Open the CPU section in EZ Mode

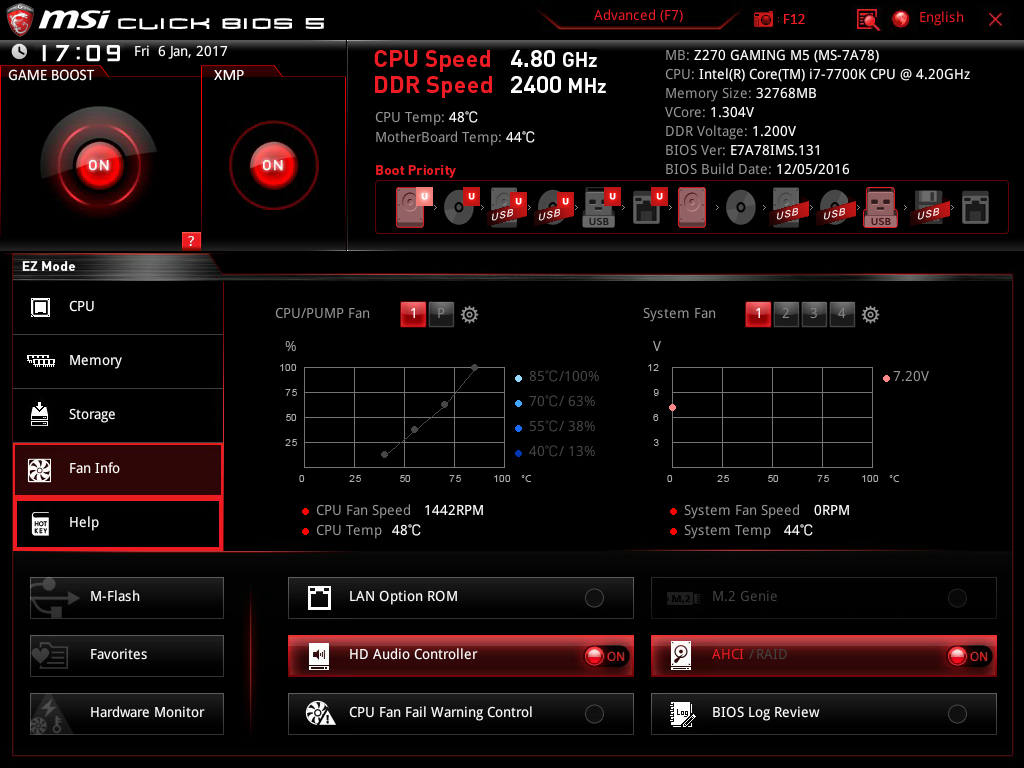click(x=118, y=307)
